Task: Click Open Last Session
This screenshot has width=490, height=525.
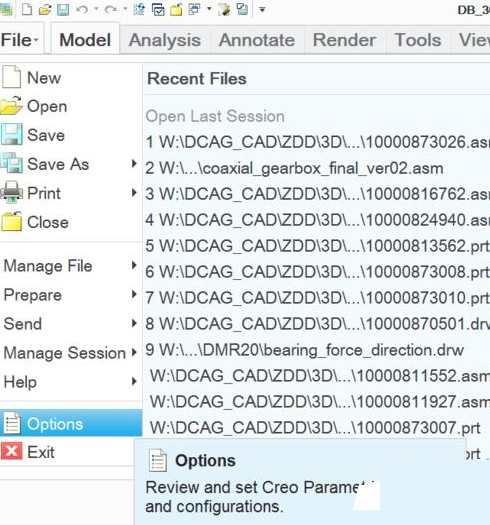Action: point(215,117)
